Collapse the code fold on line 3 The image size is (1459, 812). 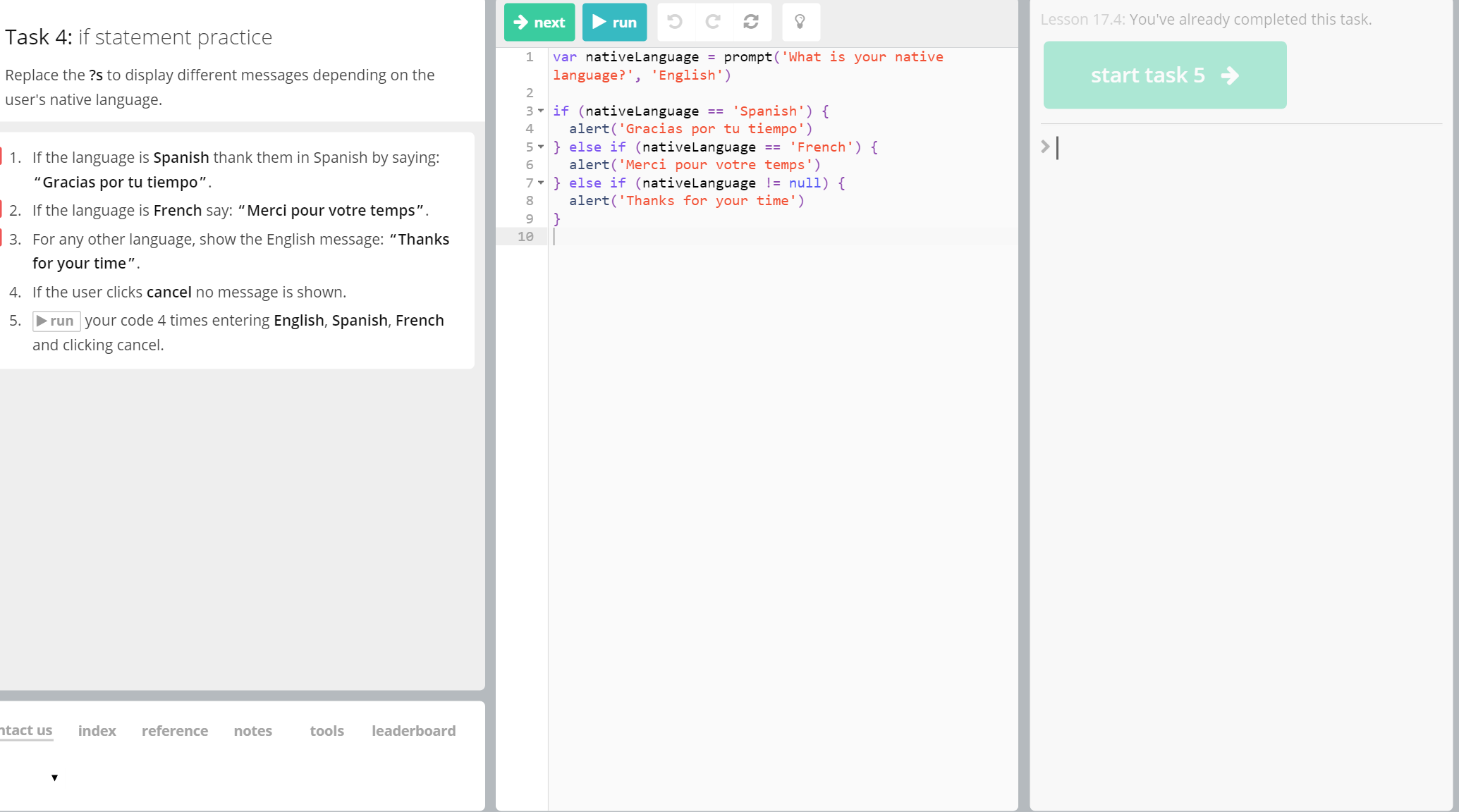(x=541, y=111)
